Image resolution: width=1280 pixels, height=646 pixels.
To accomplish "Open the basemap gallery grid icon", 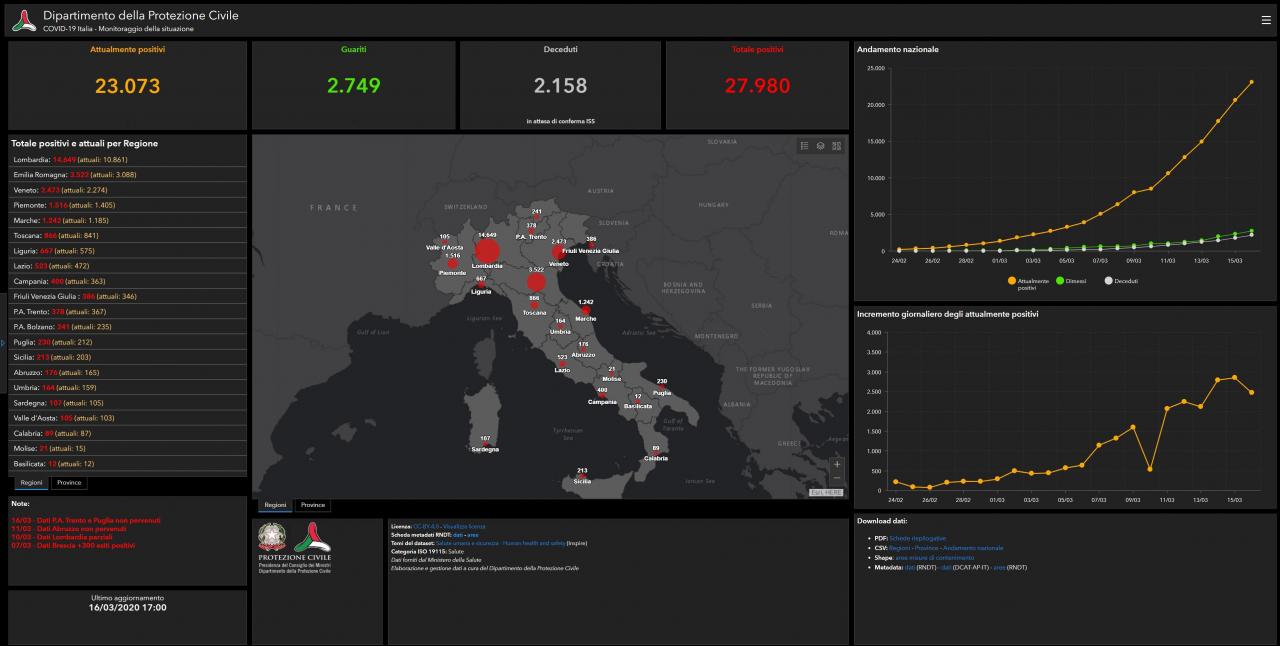I will tap(836, 146).
